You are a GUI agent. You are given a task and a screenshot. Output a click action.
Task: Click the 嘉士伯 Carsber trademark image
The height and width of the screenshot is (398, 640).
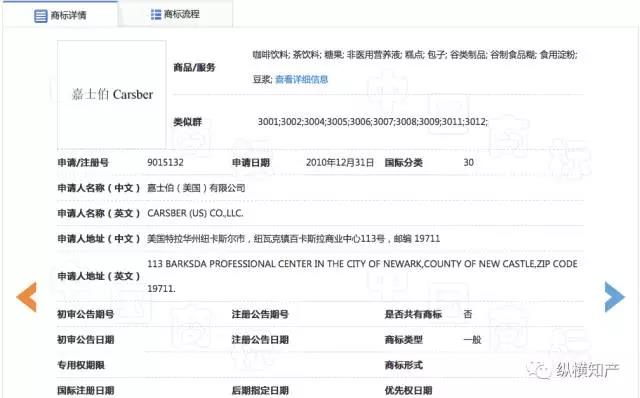tap(112, 94)
